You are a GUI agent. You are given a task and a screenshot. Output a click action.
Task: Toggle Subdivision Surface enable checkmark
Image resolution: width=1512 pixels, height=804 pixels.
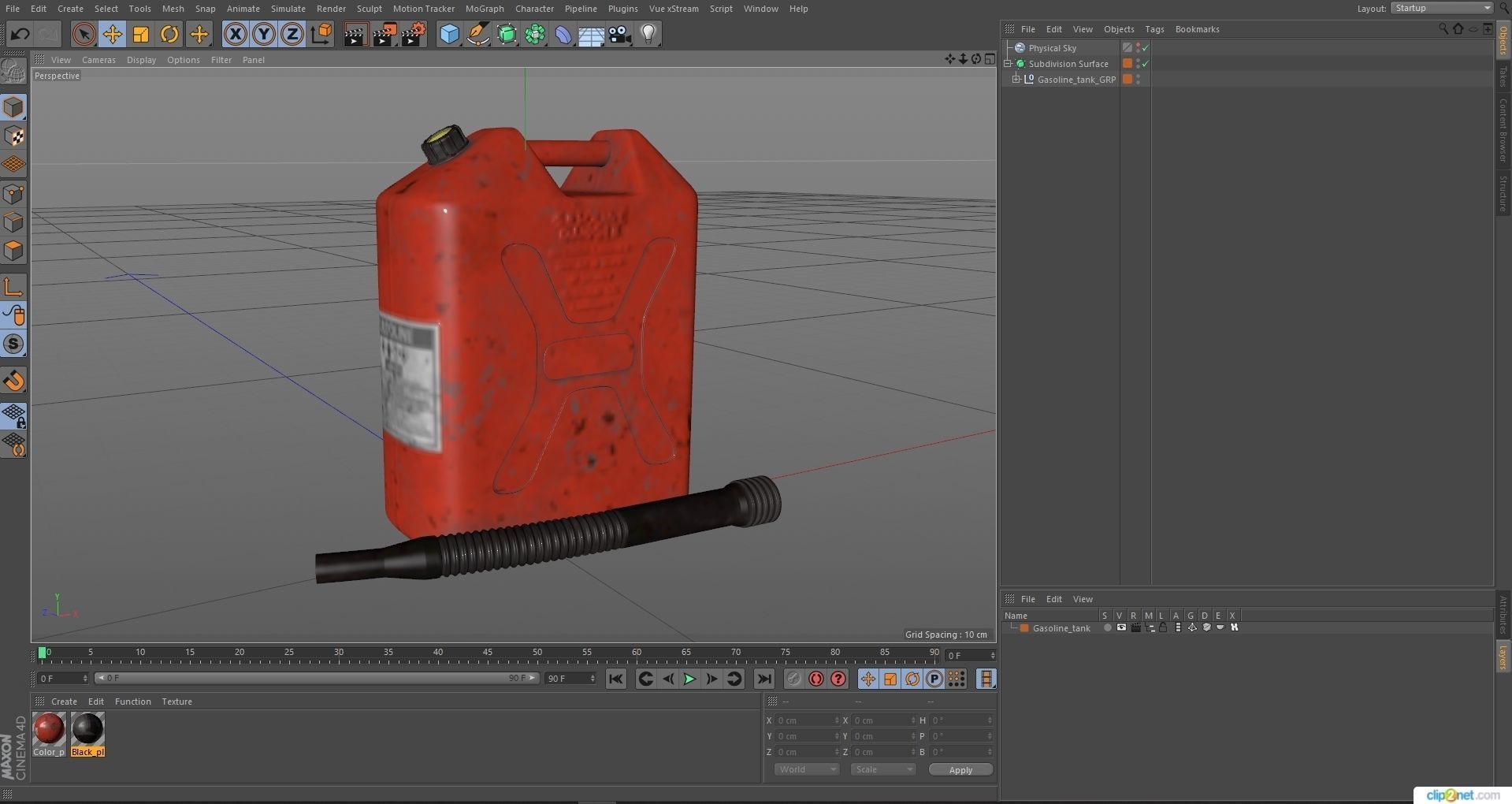1146,64
